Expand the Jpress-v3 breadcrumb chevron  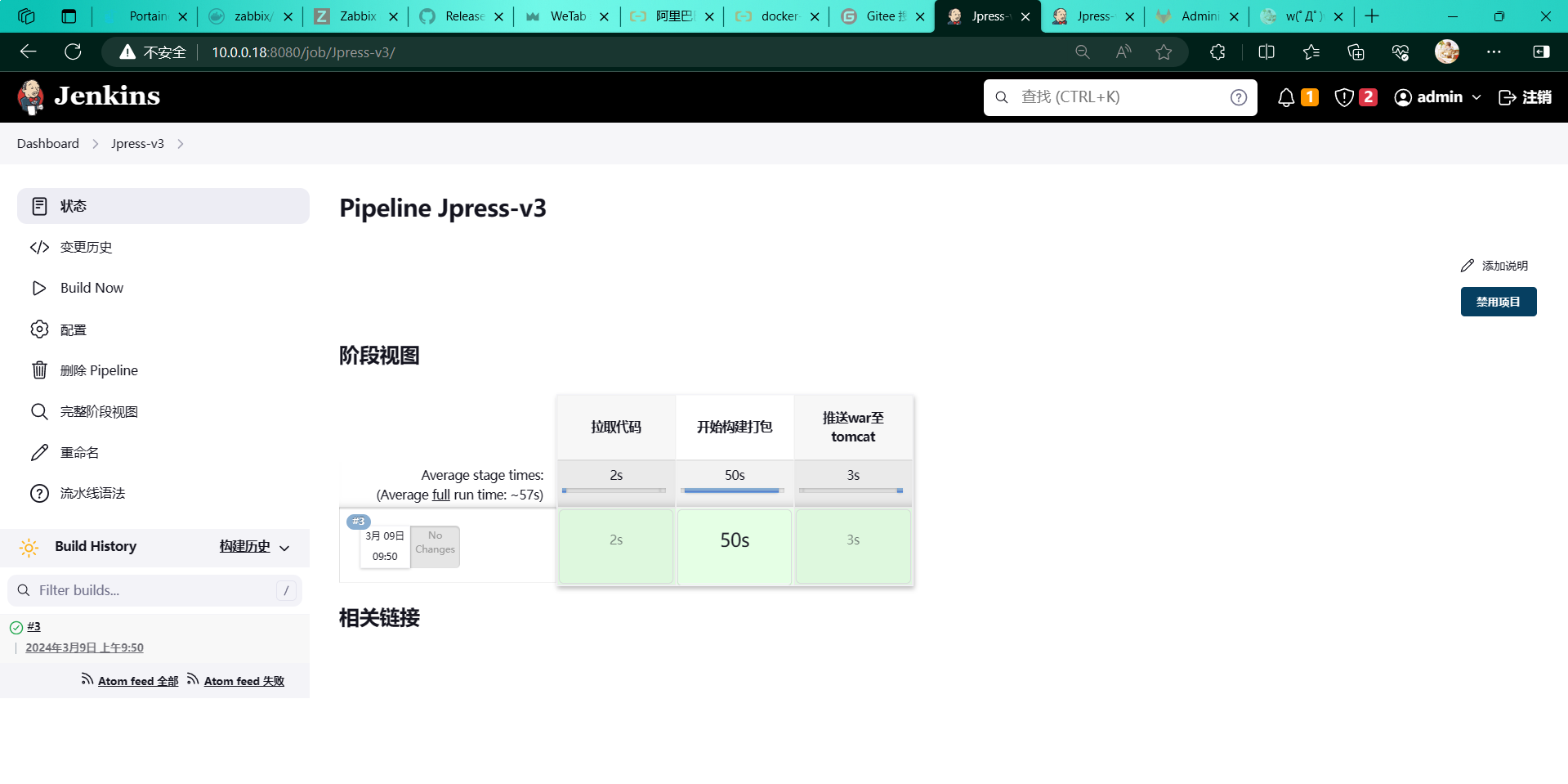coord(180,144)
